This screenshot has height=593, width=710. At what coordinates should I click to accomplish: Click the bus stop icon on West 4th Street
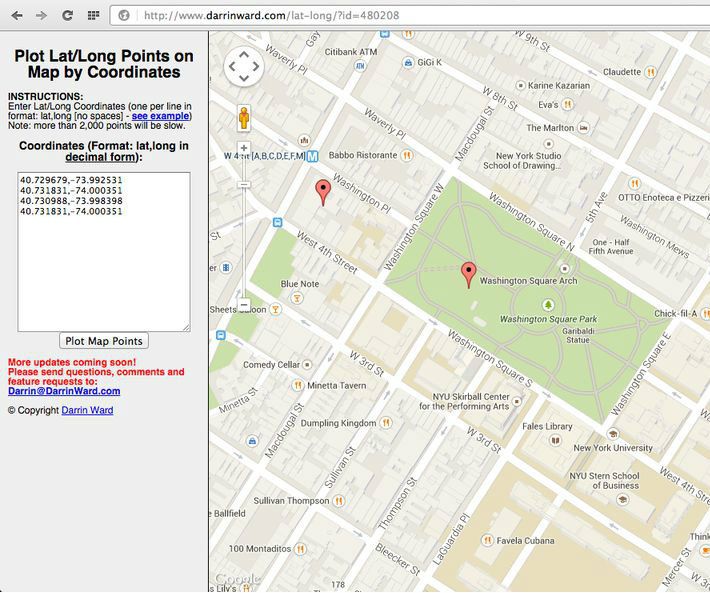278,223
